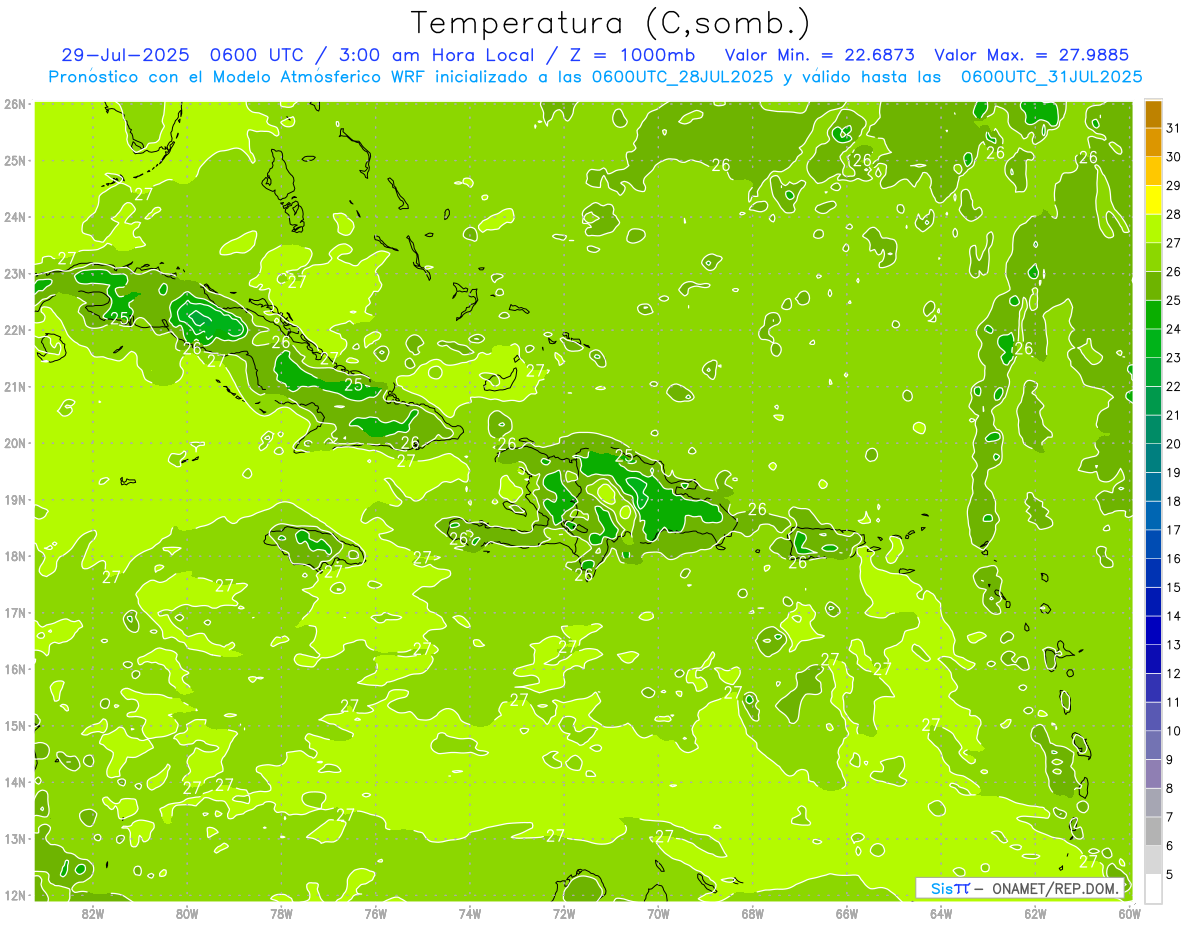Click the '64W' longitude axis label
Viewport: 1200px width, 927px height.
(941, 913)
